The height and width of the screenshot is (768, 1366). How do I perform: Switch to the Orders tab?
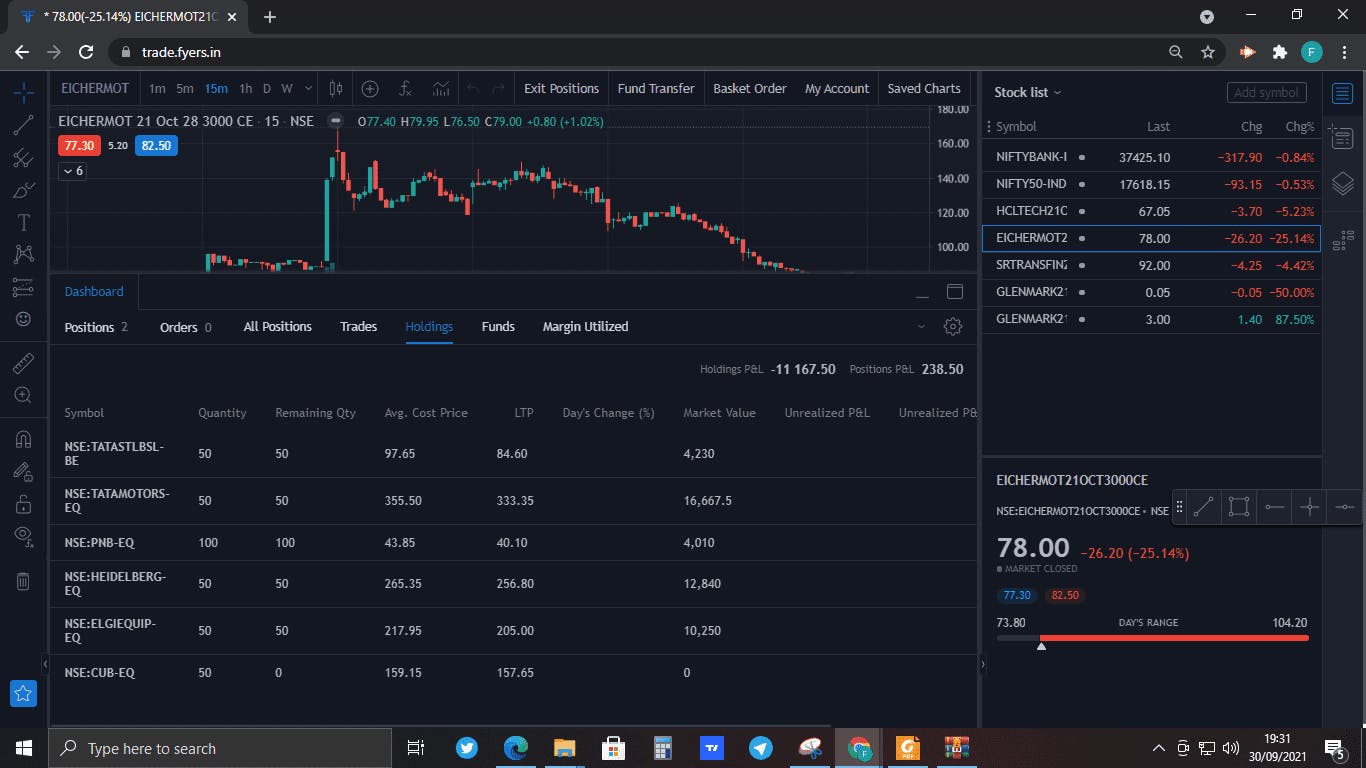[x=186, y=327]
